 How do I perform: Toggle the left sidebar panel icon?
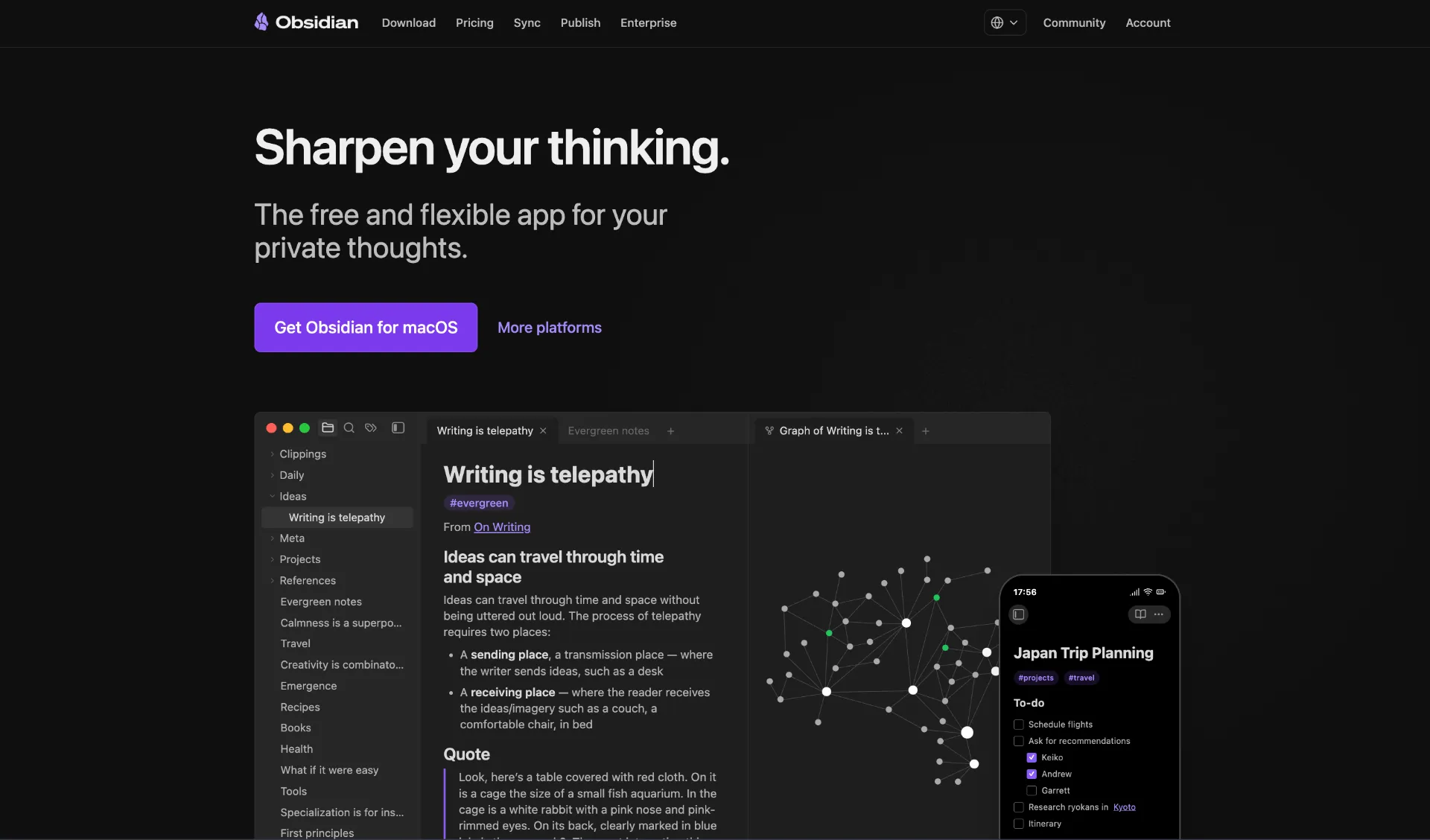[x=398, y=428]
